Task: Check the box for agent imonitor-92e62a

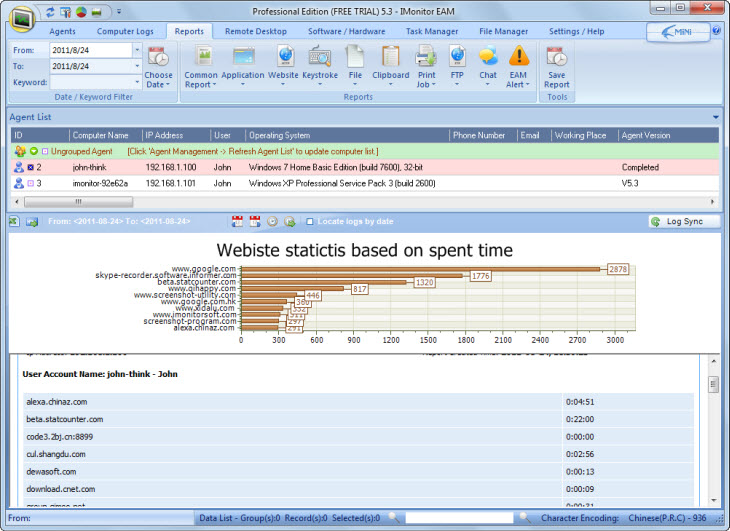Action: tap(31, 184)
